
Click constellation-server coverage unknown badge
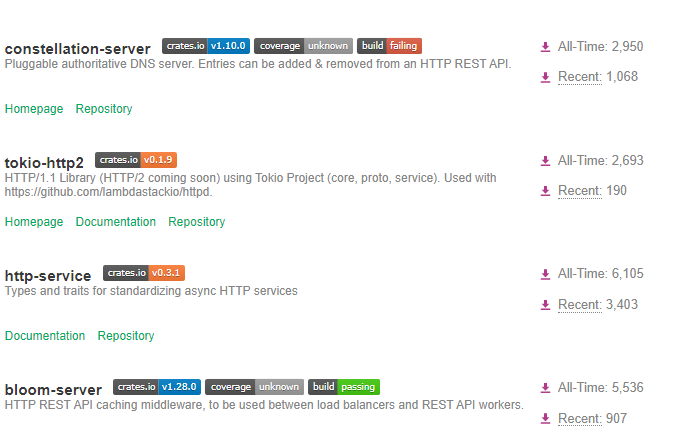(304, 46)
